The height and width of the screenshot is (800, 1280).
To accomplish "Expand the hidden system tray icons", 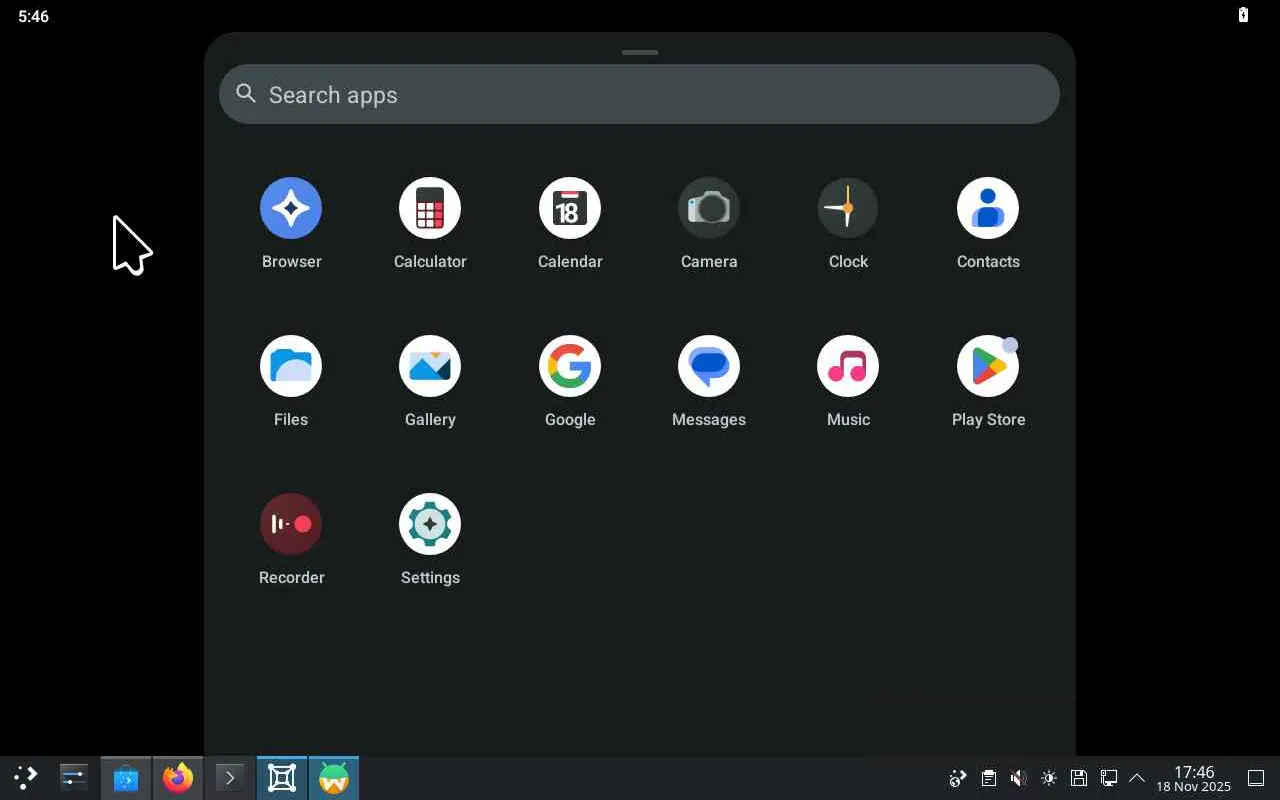I will (1137, 778).
